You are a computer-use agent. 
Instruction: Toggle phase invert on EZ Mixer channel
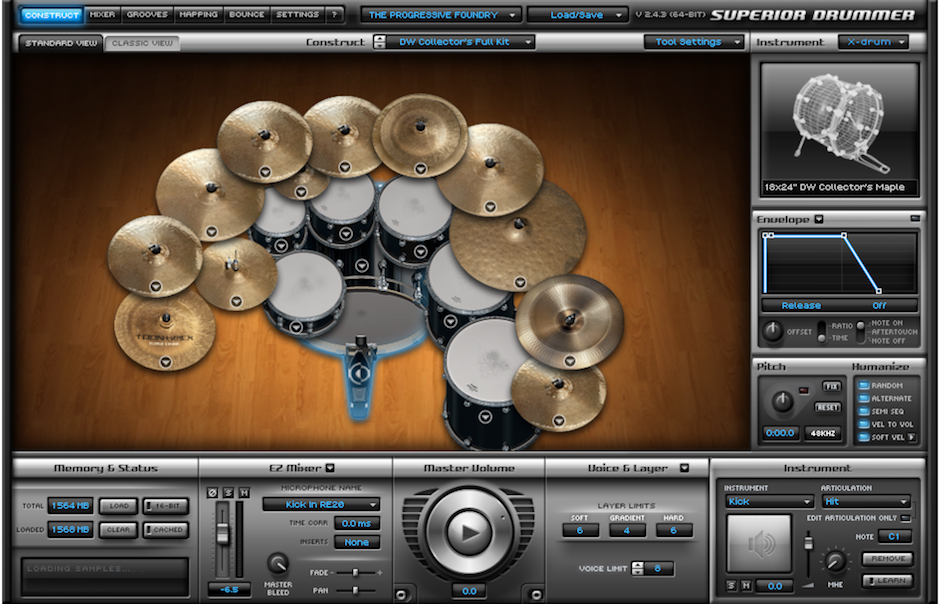[212, 493]
